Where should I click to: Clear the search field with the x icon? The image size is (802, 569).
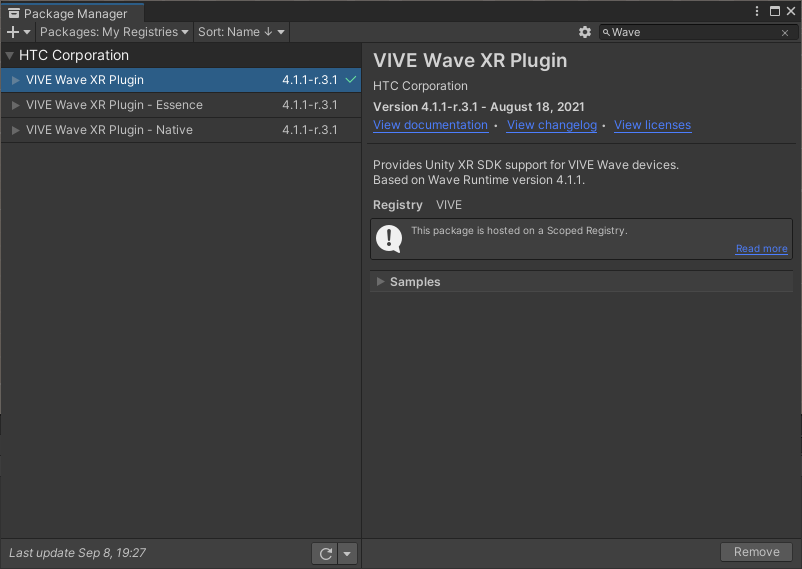click(x=785, y=33)
